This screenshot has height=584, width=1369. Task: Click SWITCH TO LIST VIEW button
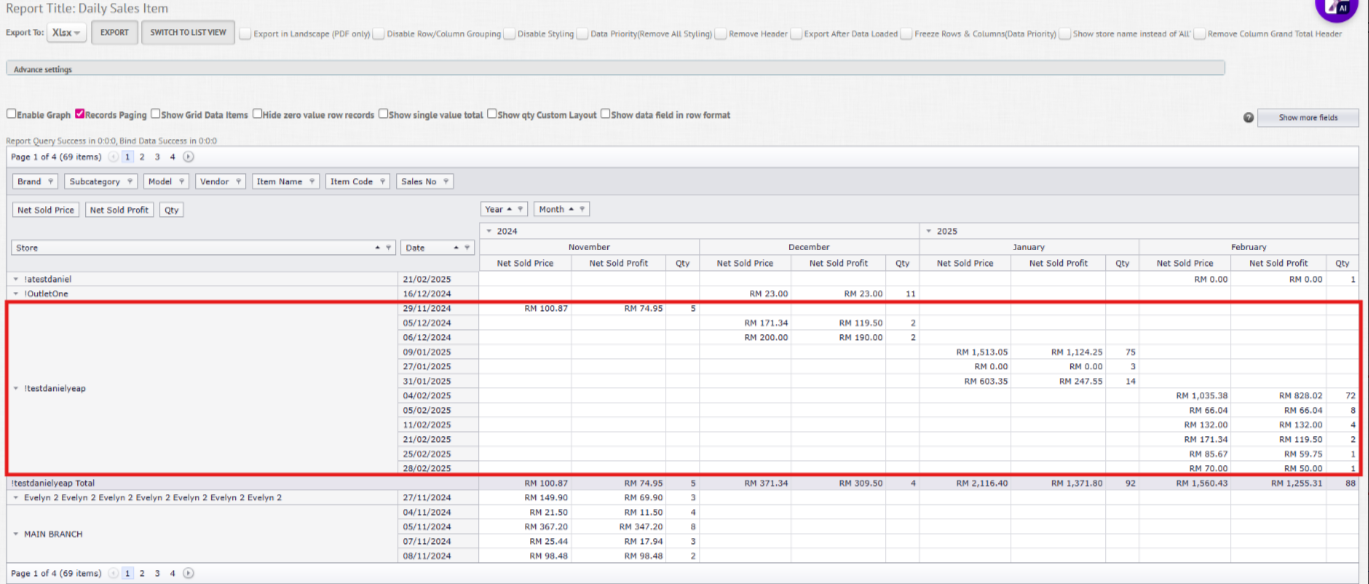click(188, 33)
